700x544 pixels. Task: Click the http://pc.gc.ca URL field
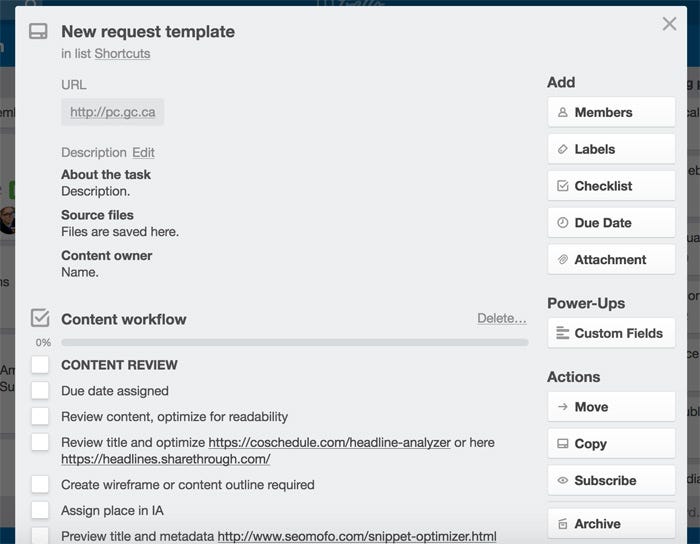pos(112,112)
